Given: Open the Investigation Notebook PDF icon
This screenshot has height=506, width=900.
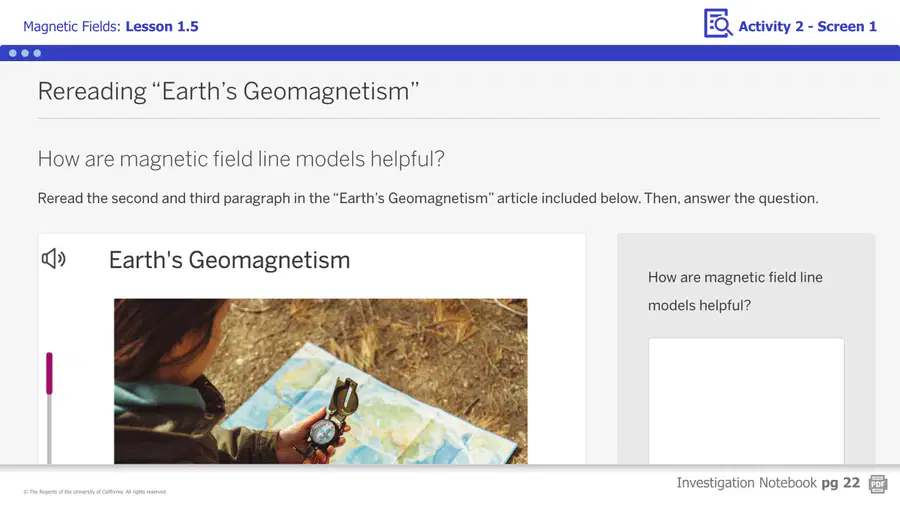Looking at the screenshot, I should point(878,484).
